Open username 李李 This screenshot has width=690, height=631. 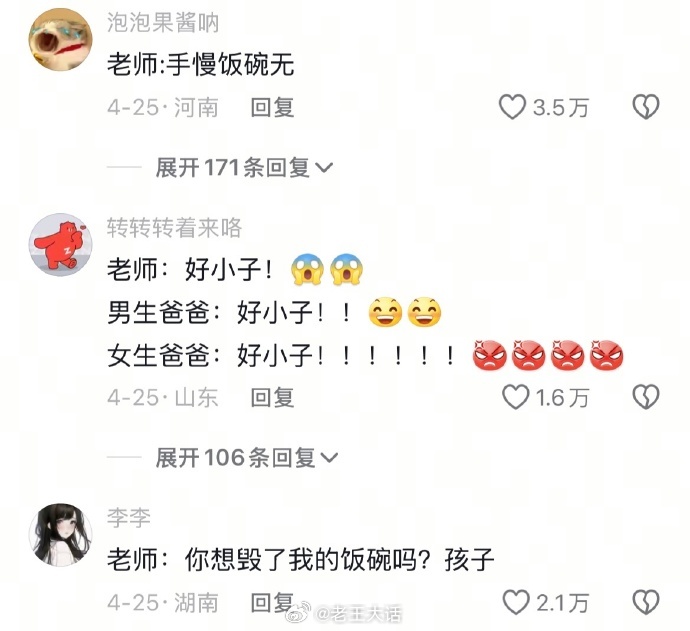[128, 517]
